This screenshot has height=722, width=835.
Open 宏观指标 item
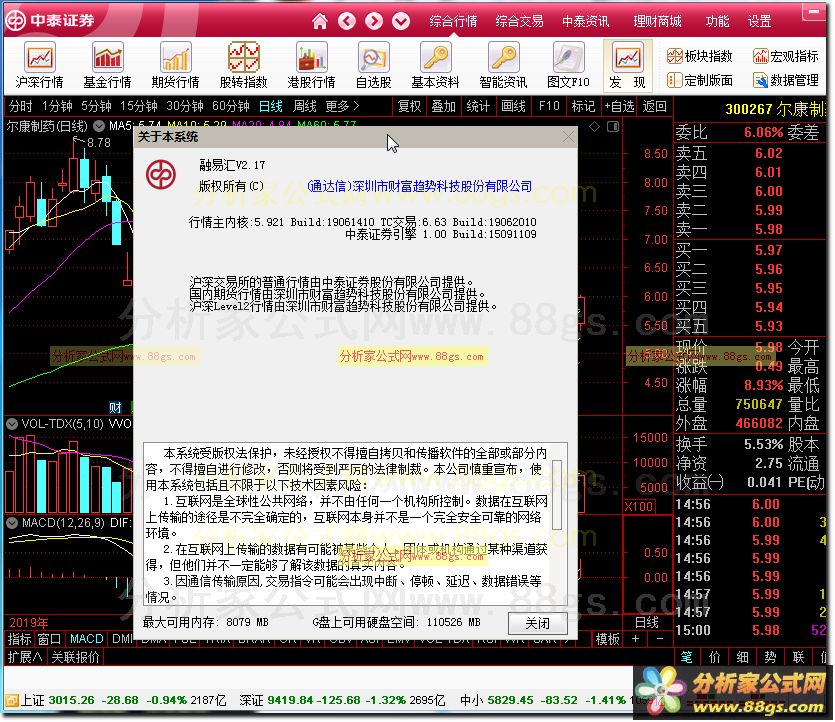coord(785,56)
